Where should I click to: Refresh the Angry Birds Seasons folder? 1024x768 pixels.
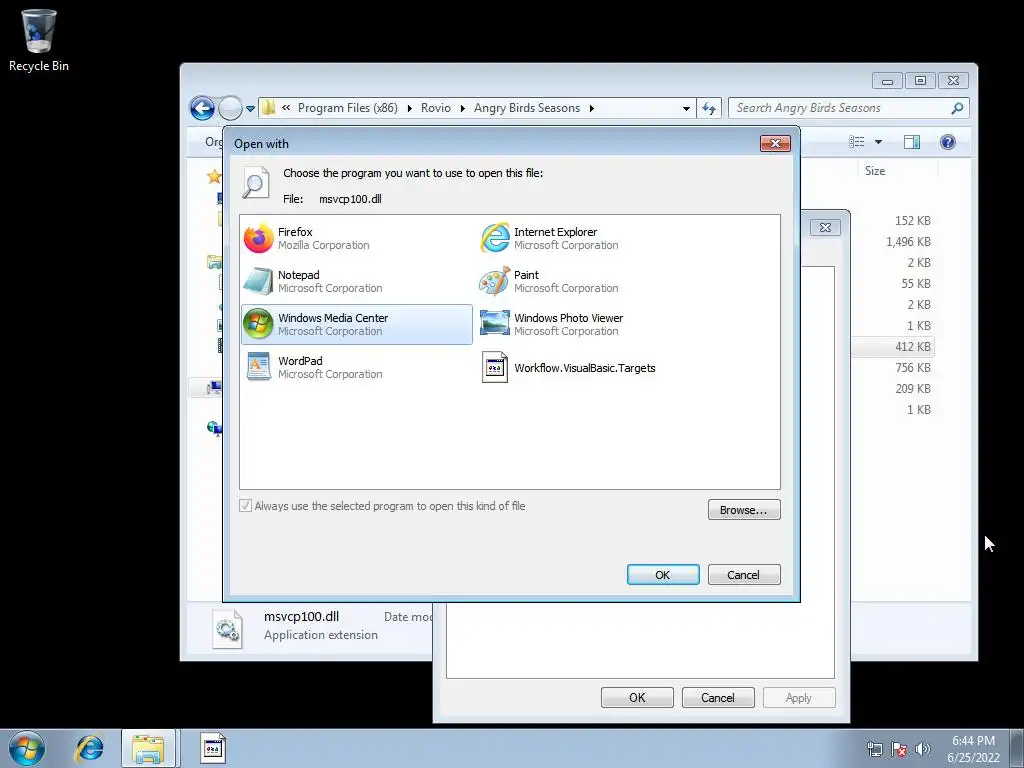tap(709, 108)
